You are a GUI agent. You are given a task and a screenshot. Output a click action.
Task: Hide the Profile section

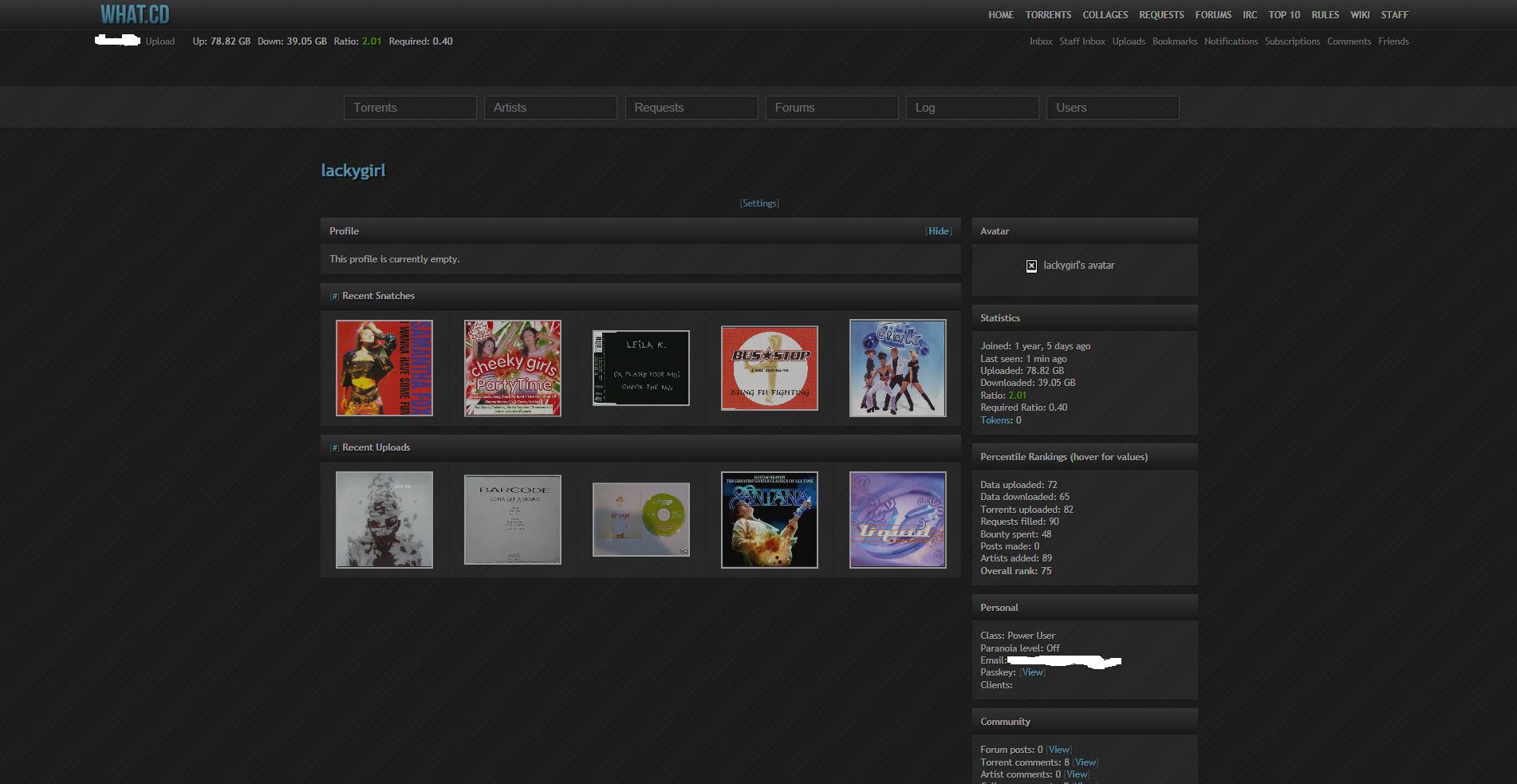coord(939,231)
